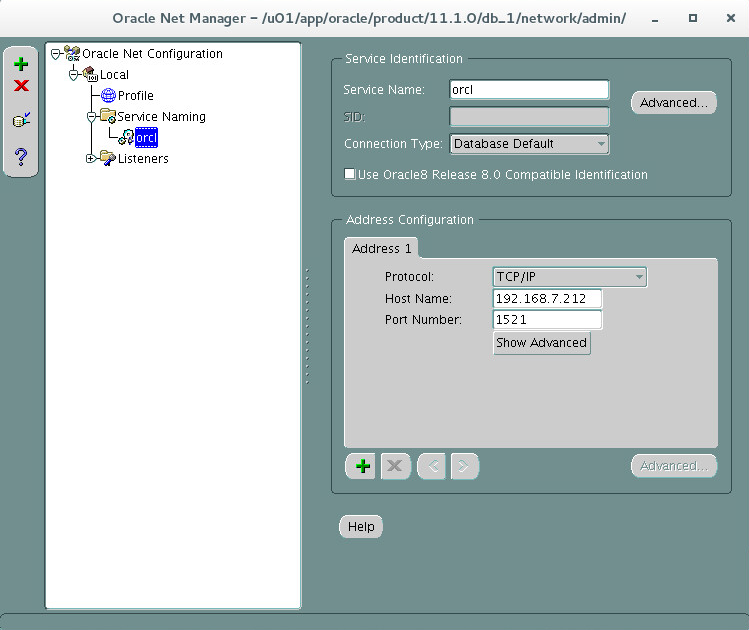Click the move address left arrow button
Image resolution: width=749 pixels, height=630 pixels.
432,466
